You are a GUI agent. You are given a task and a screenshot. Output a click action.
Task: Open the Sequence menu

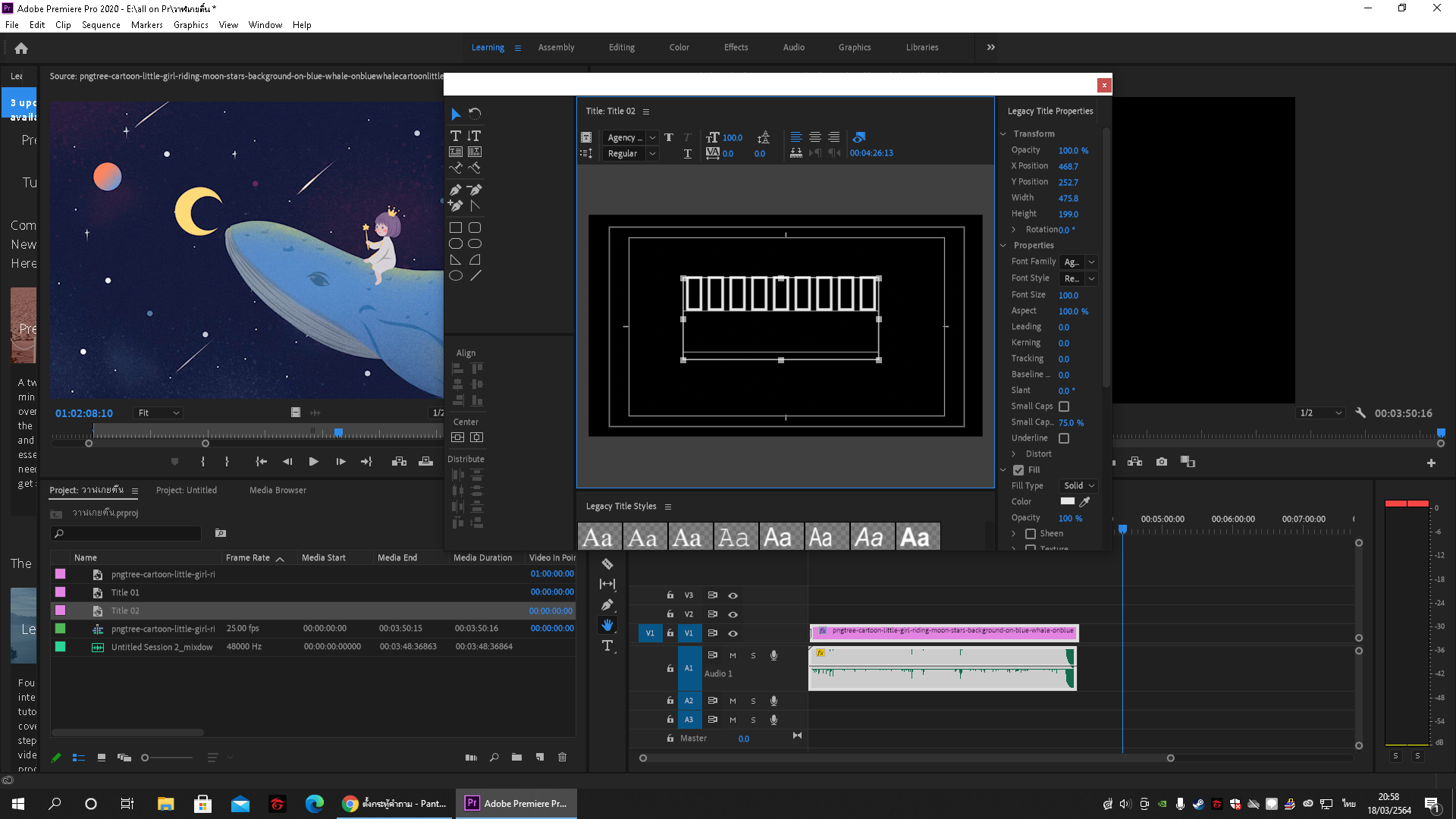pyautogui.click(x=101, y=25)
